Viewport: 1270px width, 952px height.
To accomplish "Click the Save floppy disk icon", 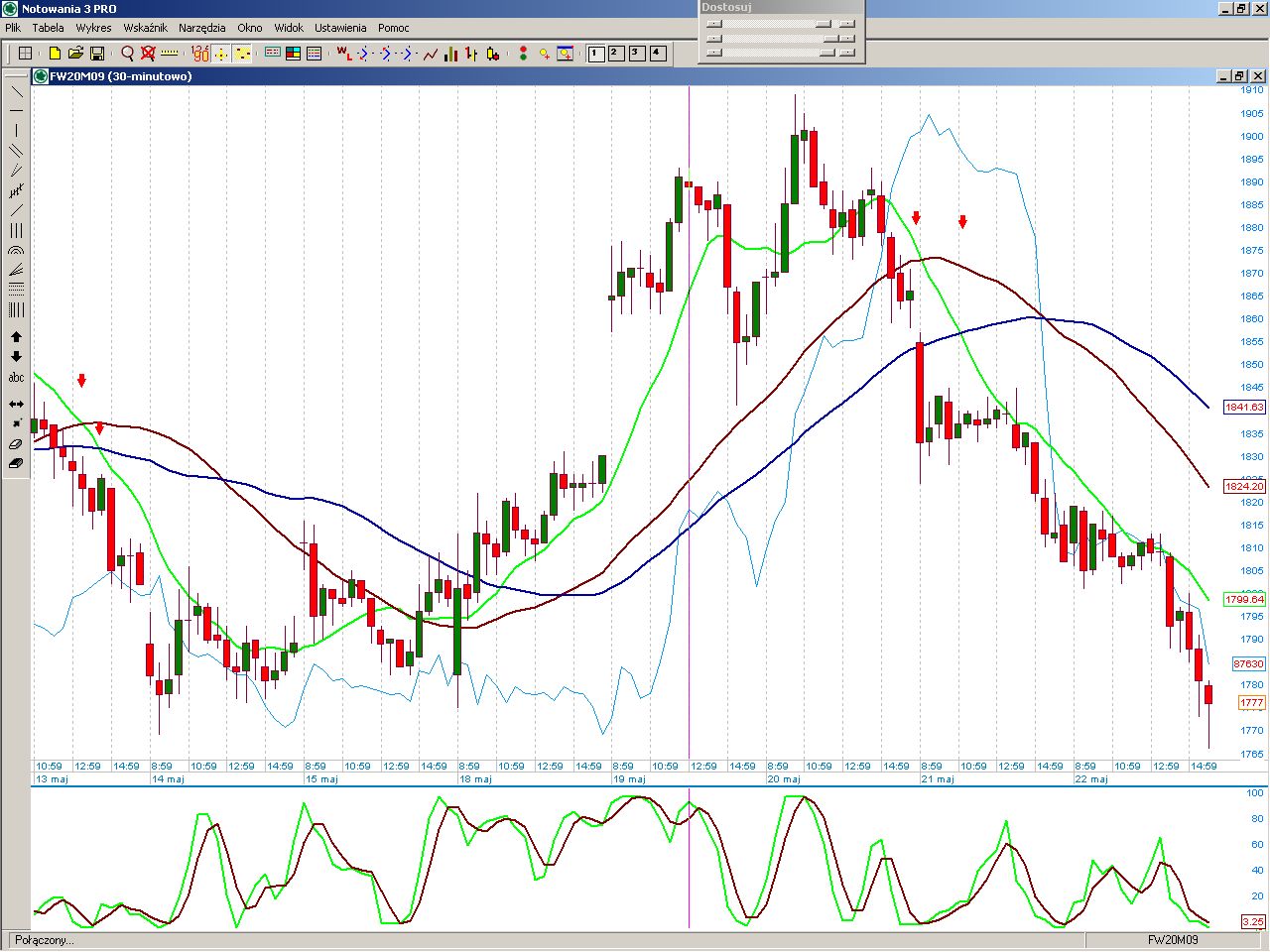I will click(x=97, y=54).
